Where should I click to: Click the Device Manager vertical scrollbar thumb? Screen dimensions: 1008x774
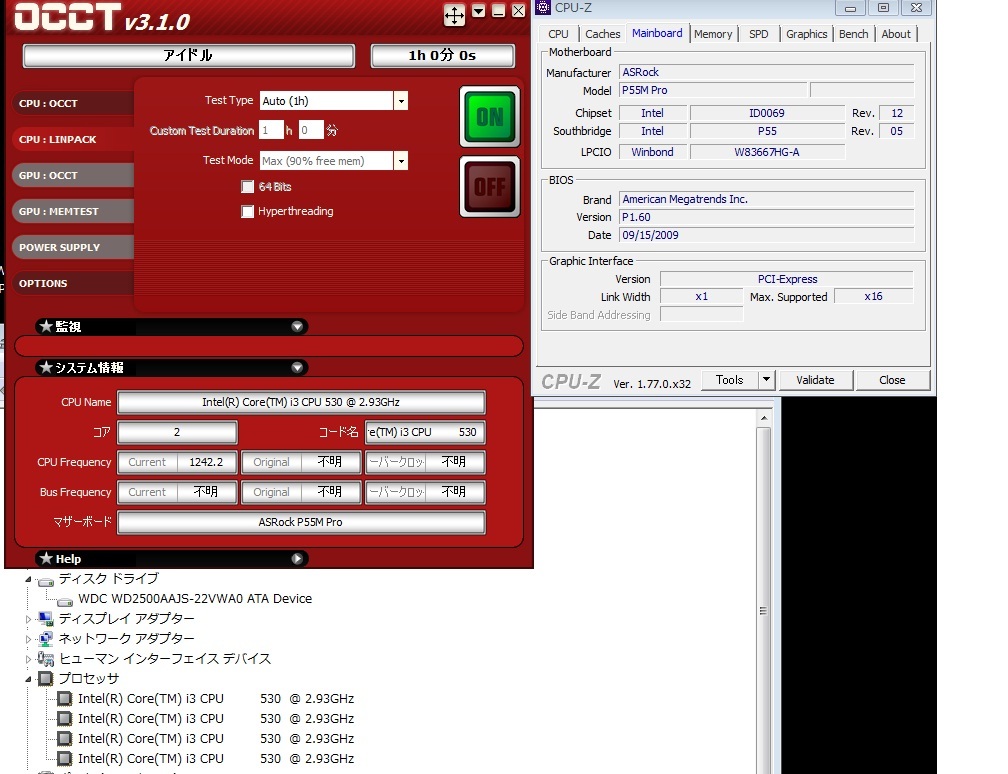click(763, 611)
